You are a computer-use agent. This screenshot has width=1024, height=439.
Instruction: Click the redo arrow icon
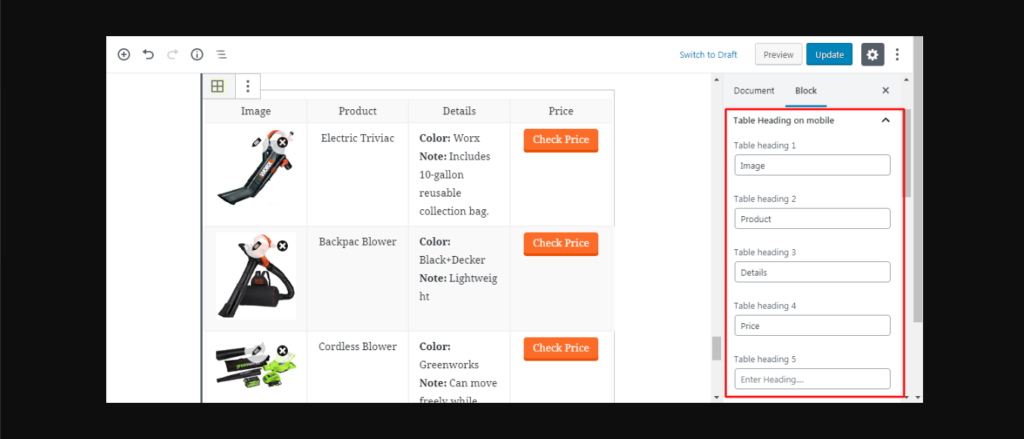[x=172, y=54]
